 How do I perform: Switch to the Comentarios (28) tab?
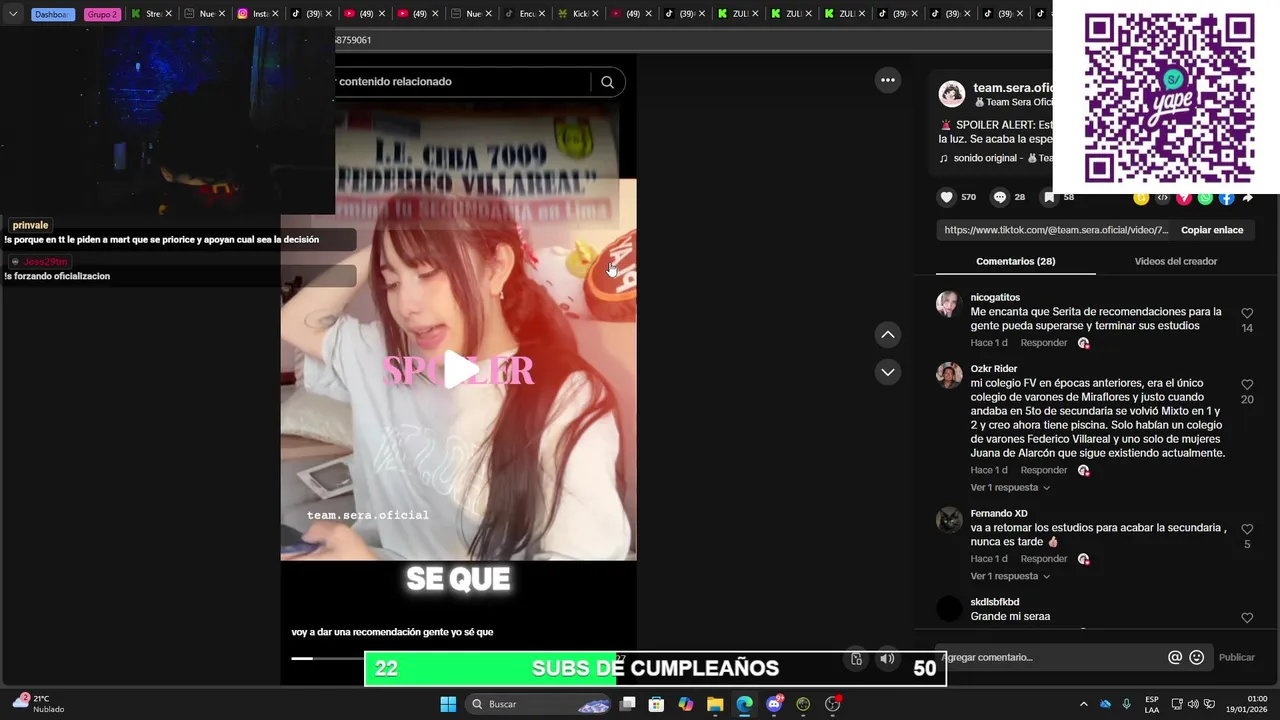(1015, 261)
